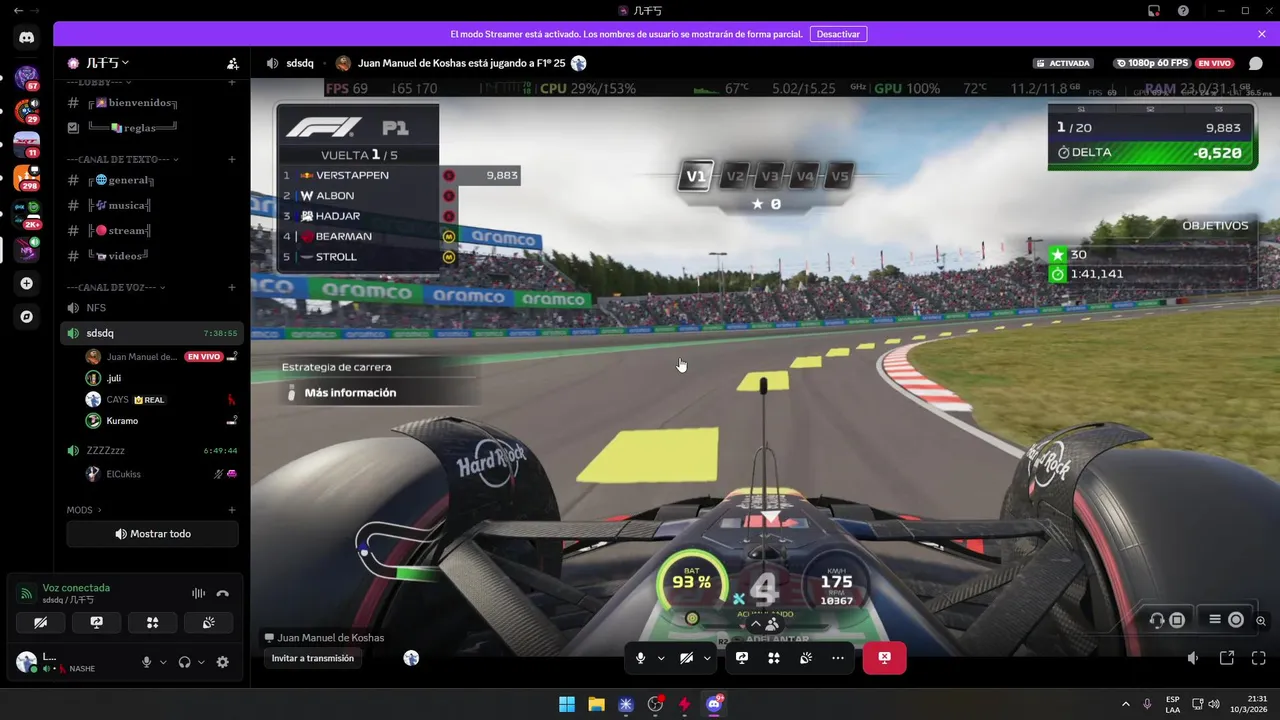This screenshot has height=720, width=1280.
Task: Open the bienvenidos channel
Action: [152, 103]
